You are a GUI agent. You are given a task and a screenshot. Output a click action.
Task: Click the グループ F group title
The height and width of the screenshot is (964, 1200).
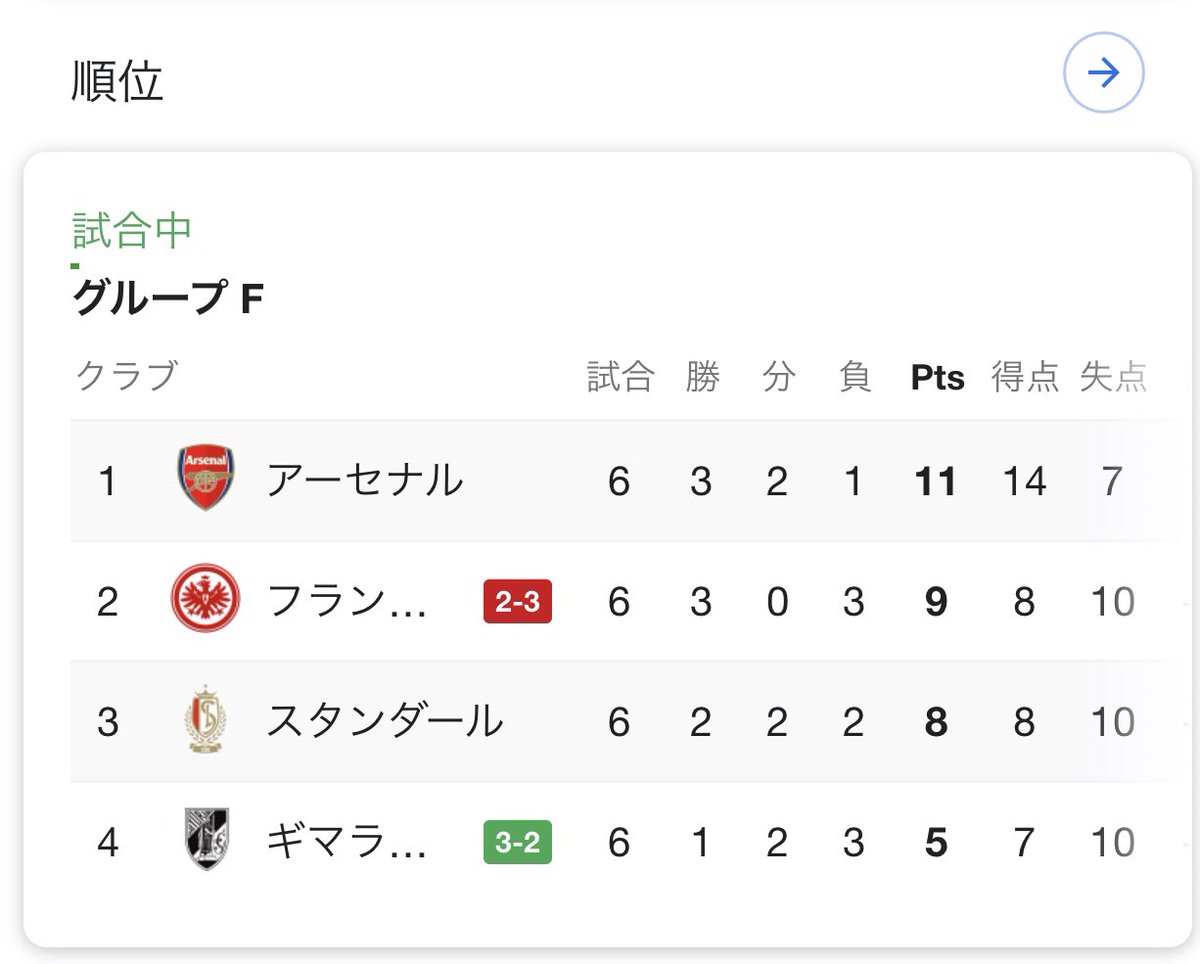coord(168,298)
